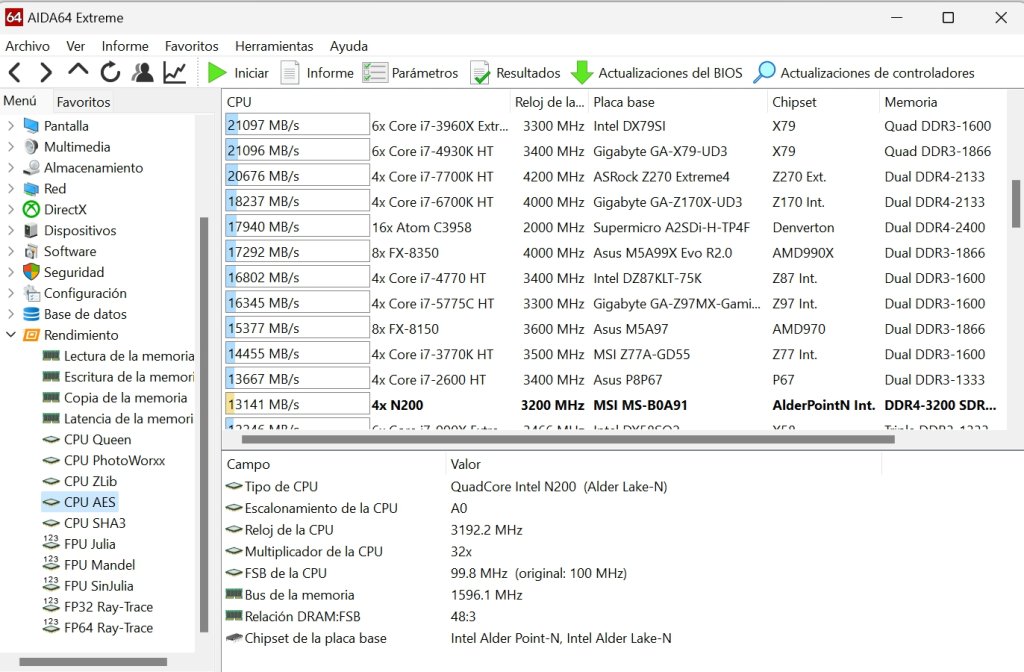Switch to the Menú sidebar tab
The image size is (1024, 672).
[x=20, y=101]
